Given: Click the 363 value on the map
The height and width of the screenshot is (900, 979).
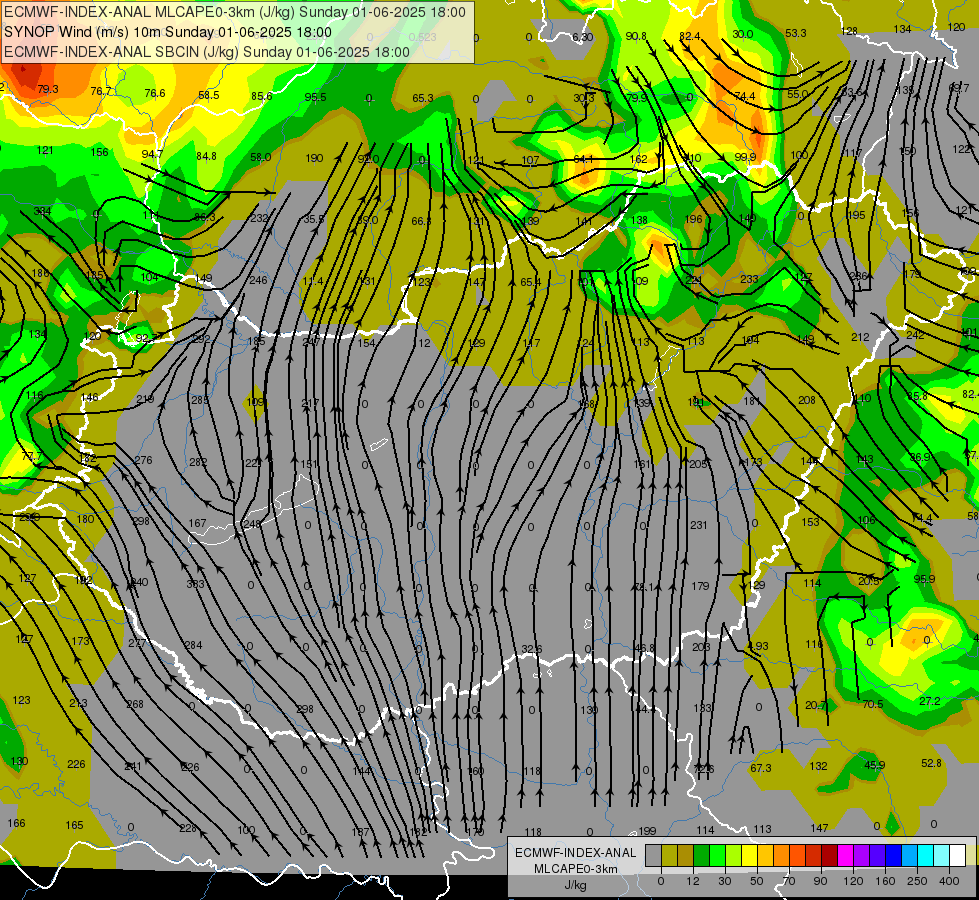Looking at the screenshot, I should click(195, 584).
